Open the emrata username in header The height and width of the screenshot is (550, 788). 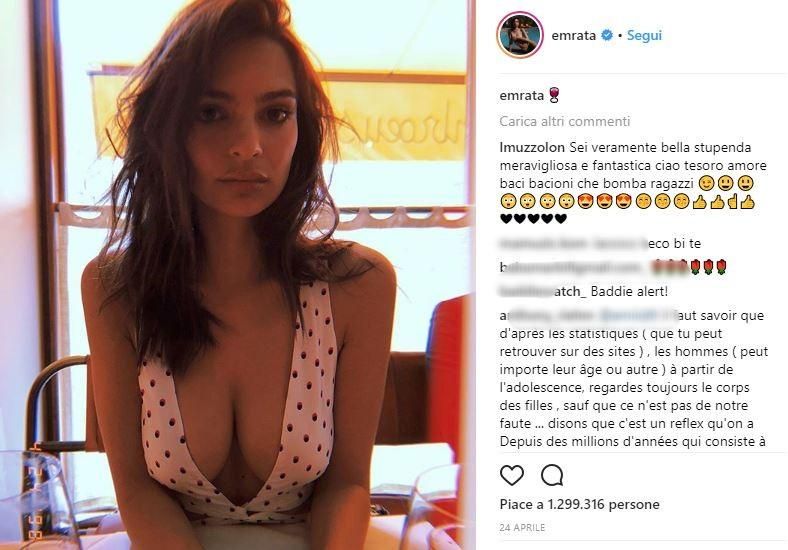point(573,35)
